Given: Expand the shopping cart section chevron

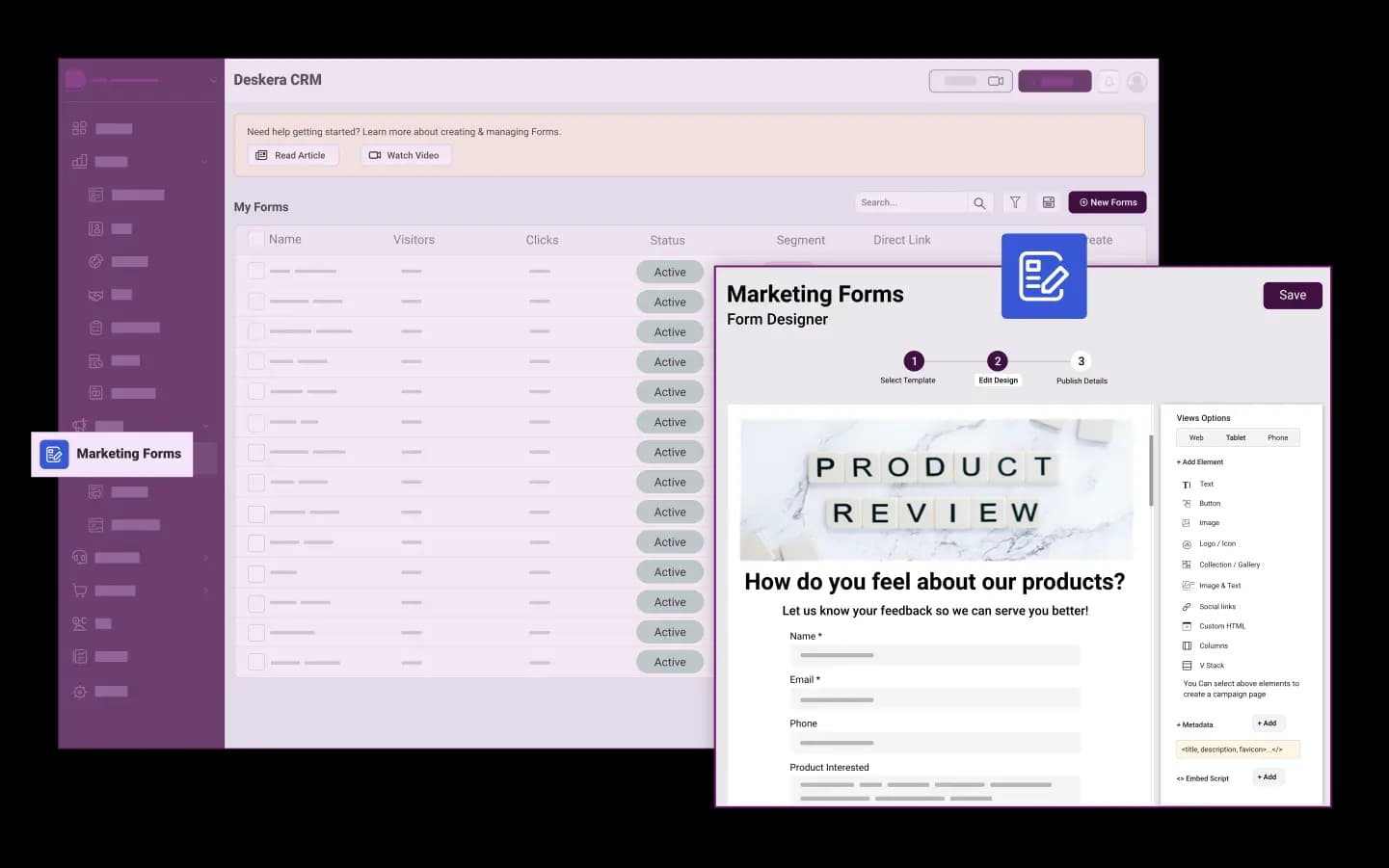Looking at the screenshot, I should 205,591.
